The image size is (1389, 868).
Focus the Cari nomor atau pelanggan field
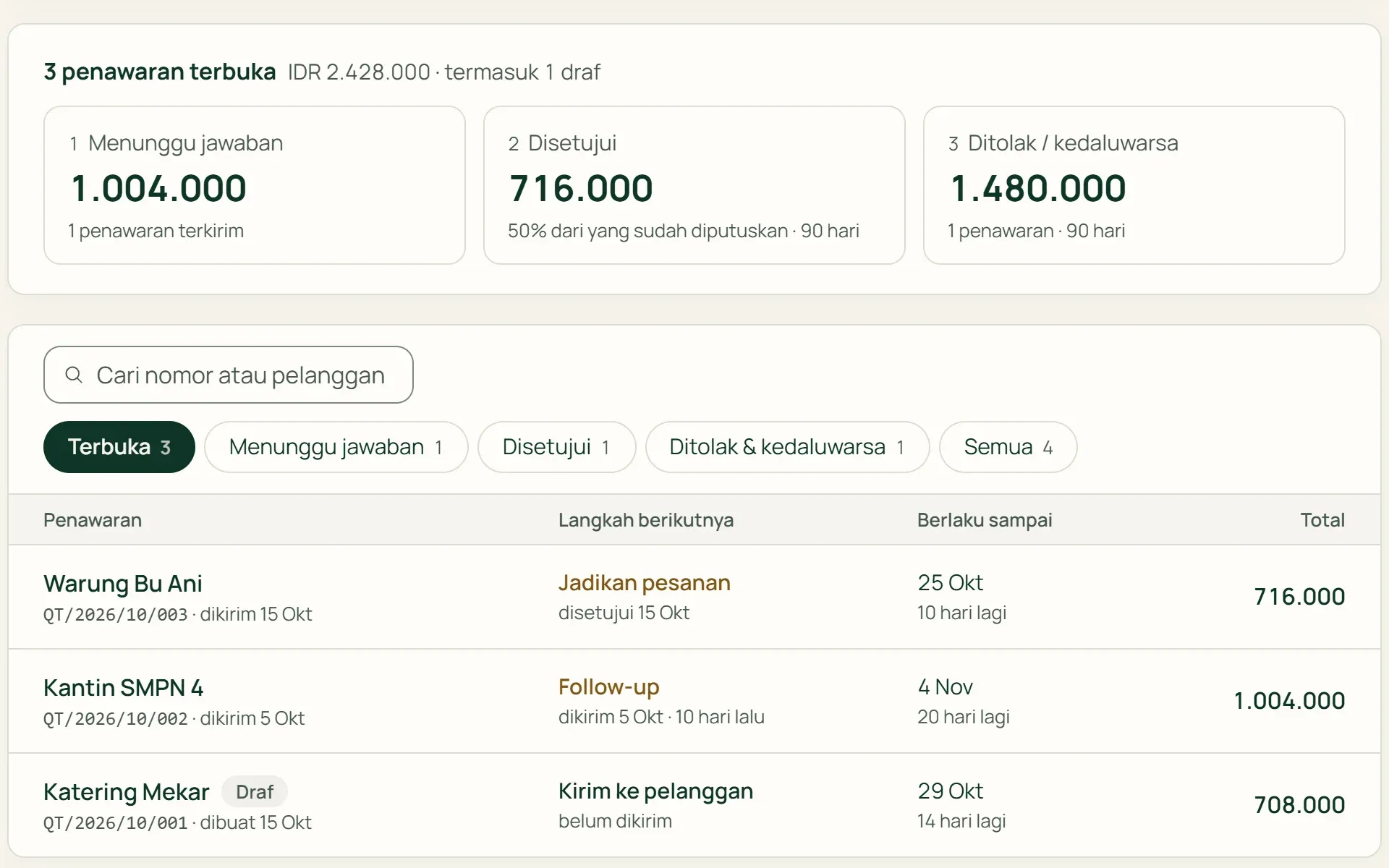(229, 375)
